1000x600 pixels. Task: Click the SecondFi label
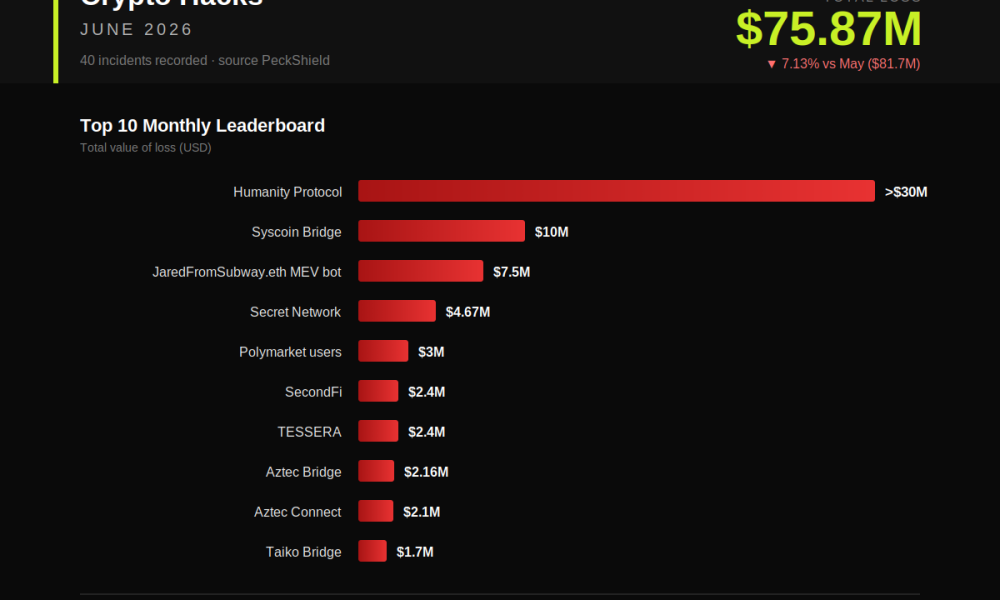pyautogui.click(x=313, y=392)
